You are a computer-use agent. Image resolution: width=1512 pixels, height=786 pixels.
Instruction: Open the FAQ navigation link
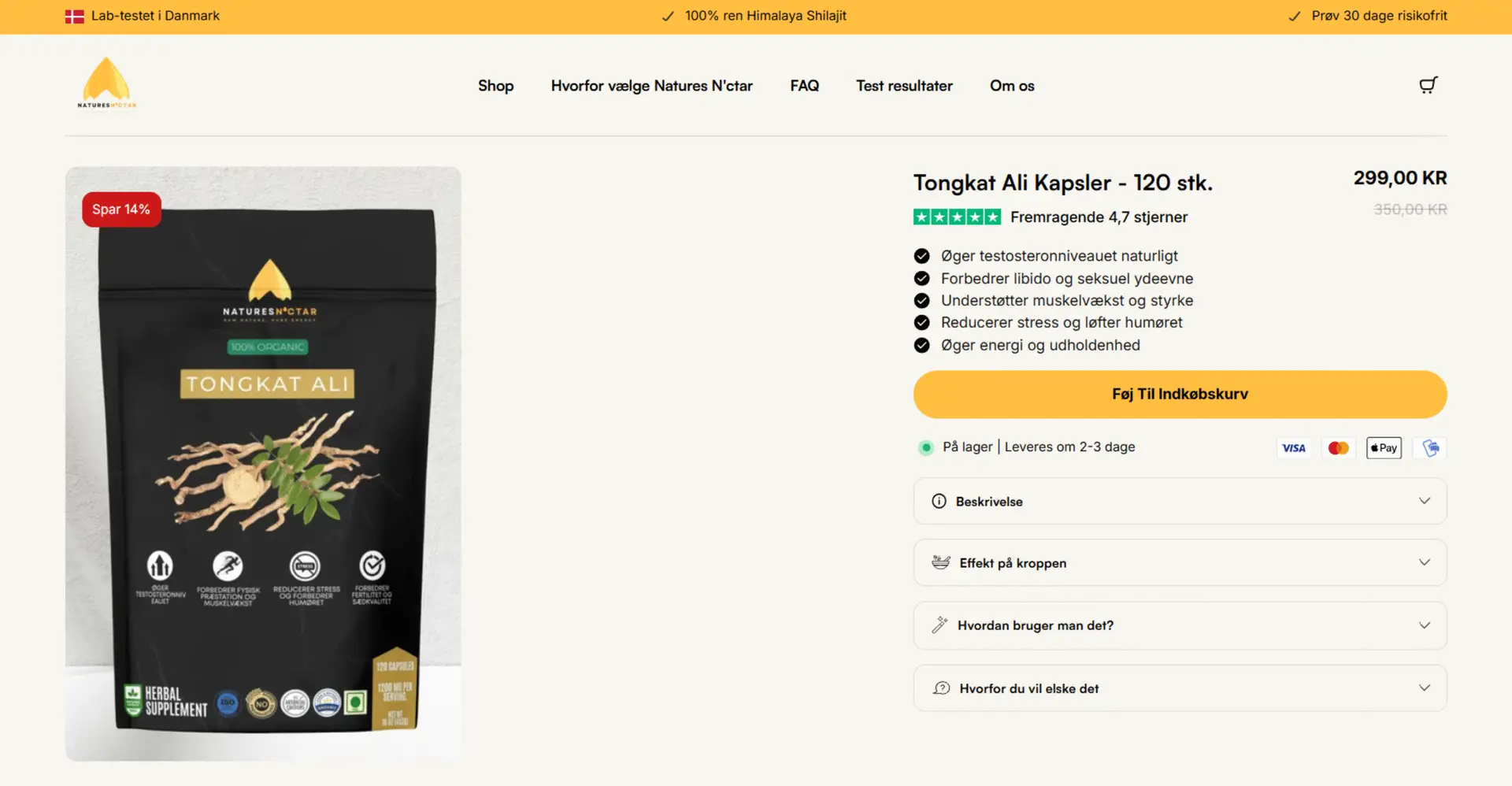[804, 86]
